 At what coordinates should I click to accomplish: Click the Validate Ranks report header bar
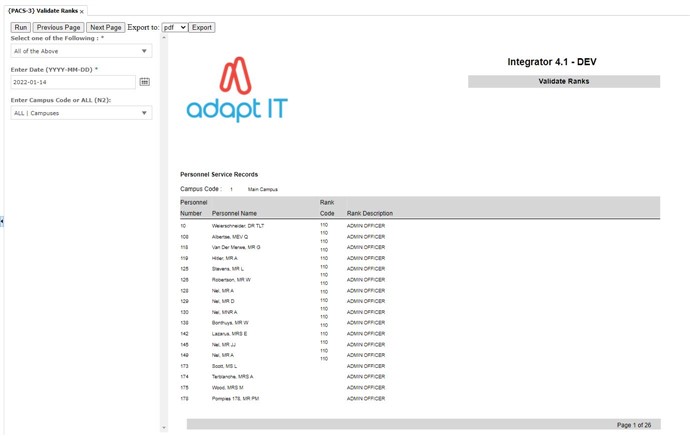coord(563,81)
